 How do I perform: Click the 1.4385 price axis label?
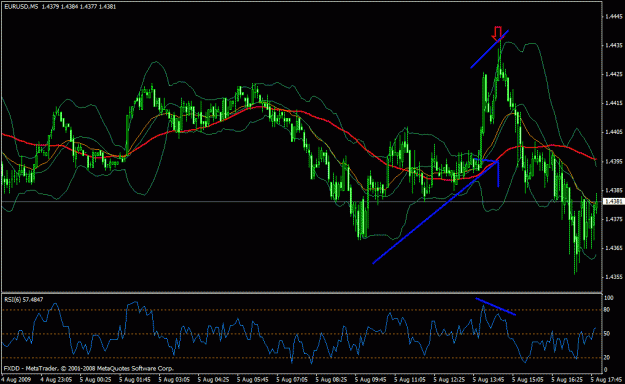pos(613,190)
